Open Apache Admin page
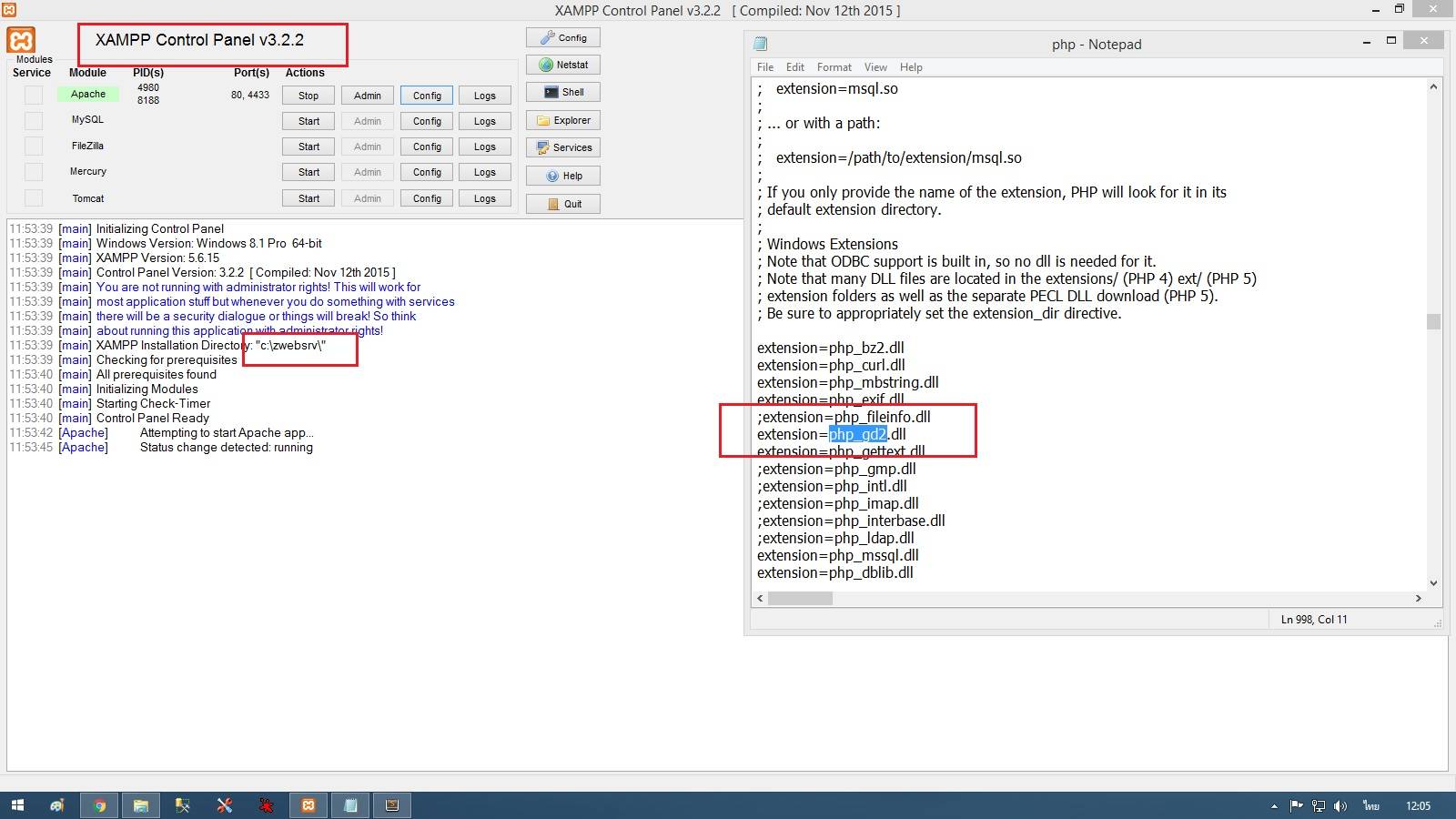 [368, 96]
